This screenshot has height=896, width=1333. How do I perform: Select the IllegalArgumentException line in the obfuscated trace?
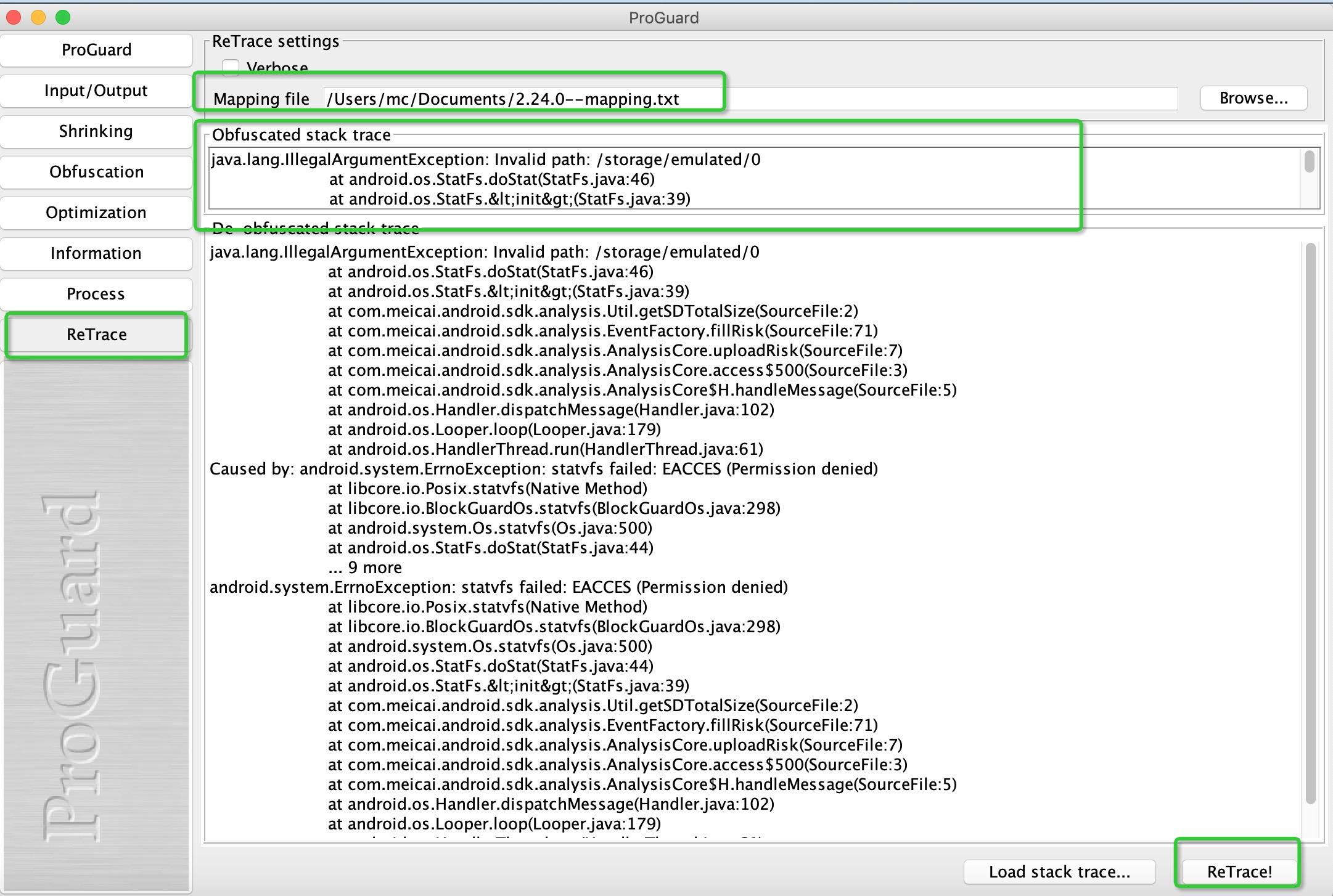[x=485, y=159]
